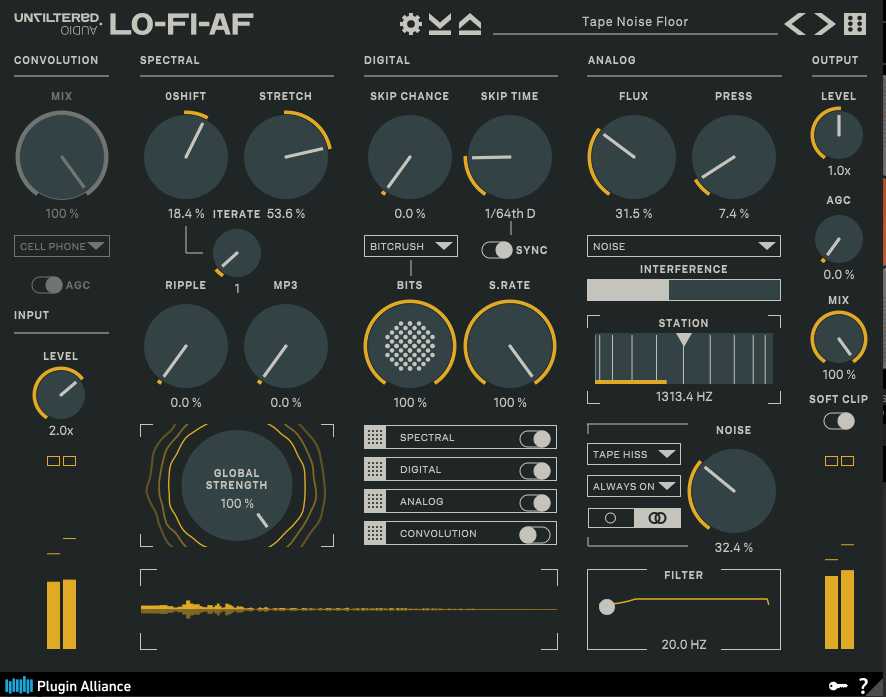The height and width of the screenshot is (697, 886).
Task: Turn on the SOFT CLIP switch
Action: point(838,422)
